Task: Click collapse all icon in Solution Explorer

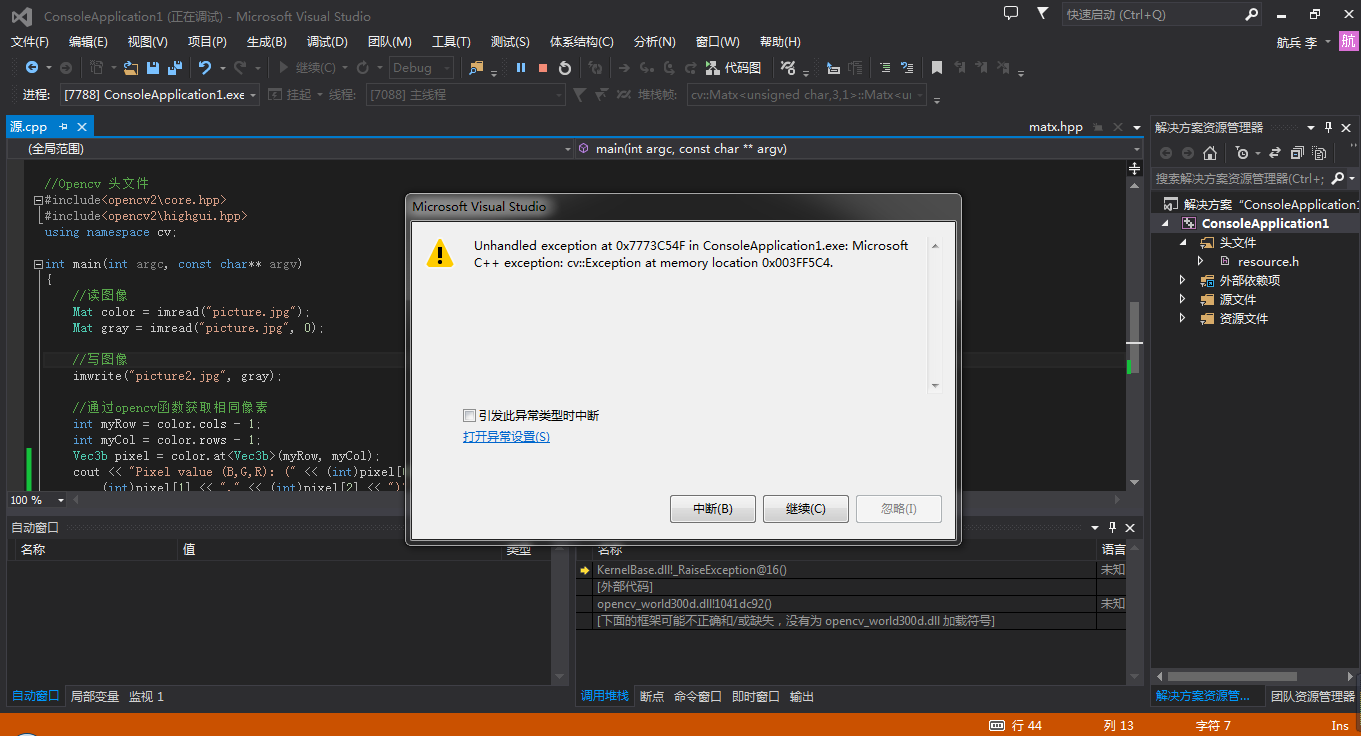Action: coord(1297,153)
